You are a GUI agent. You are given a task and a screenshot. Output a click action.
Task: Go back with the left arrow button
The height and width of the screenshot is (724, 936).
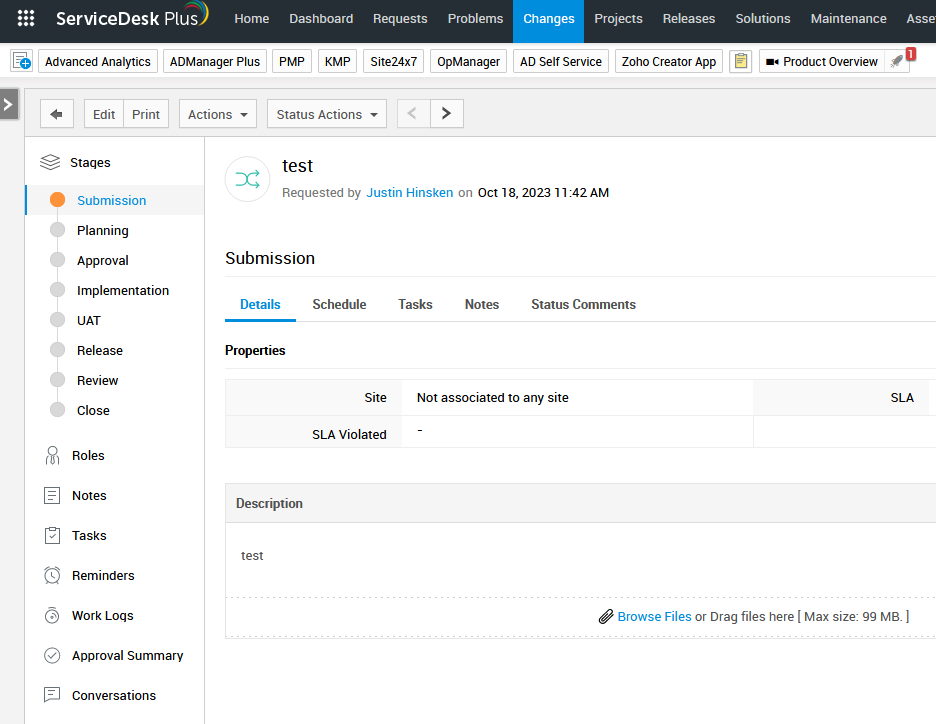point(57,113)
